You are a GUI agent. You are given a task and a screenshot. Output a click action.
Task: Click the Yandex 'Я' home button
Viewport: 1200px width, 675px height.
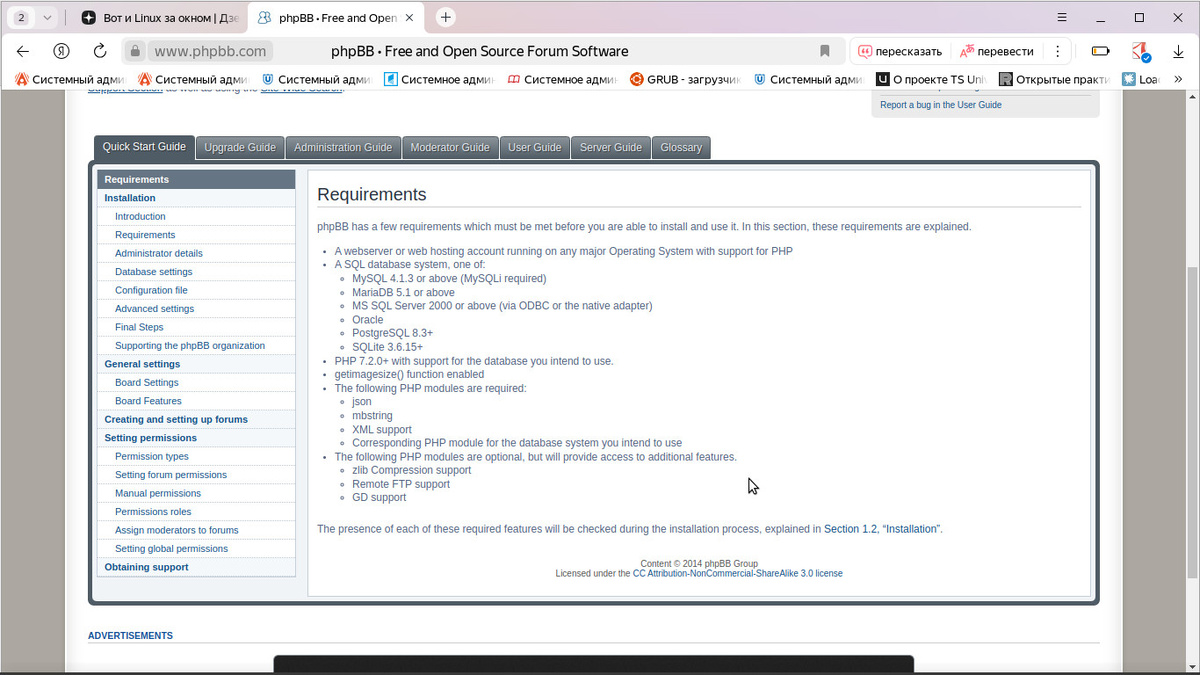61,51
